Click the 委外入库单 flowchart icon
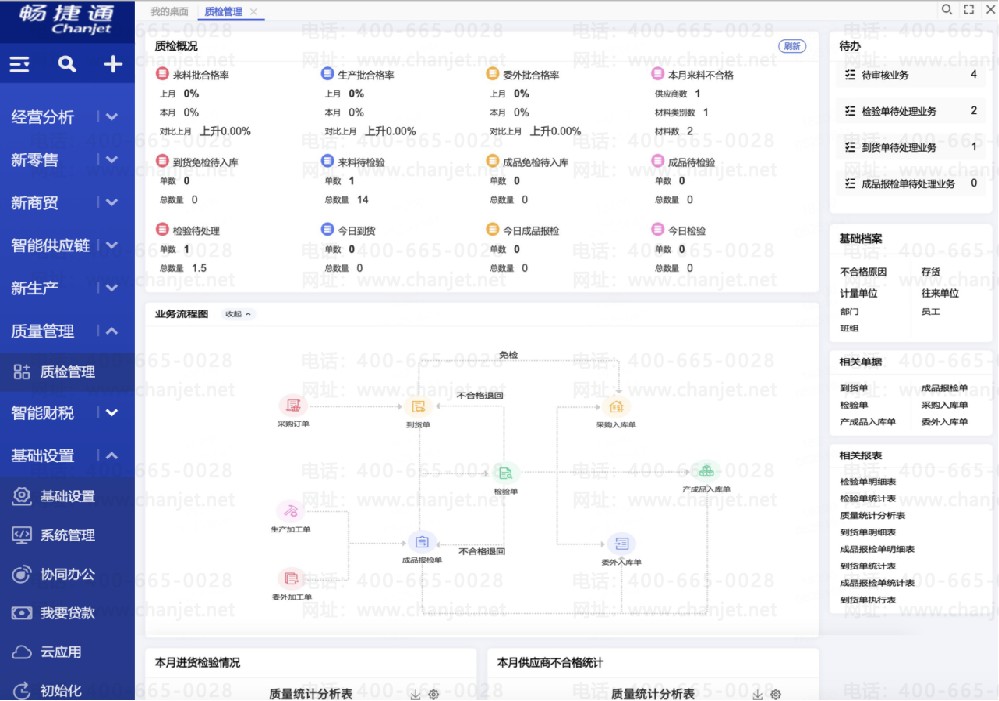 (x=620, y=543)
